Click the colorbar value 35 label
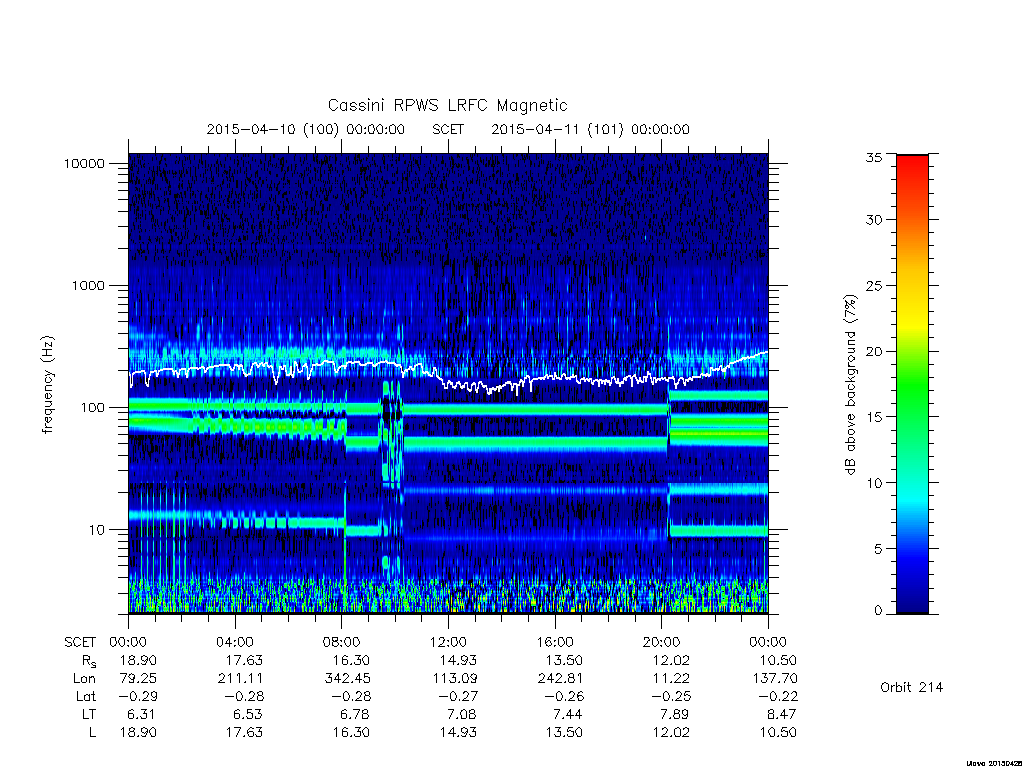 pos(873,157)
